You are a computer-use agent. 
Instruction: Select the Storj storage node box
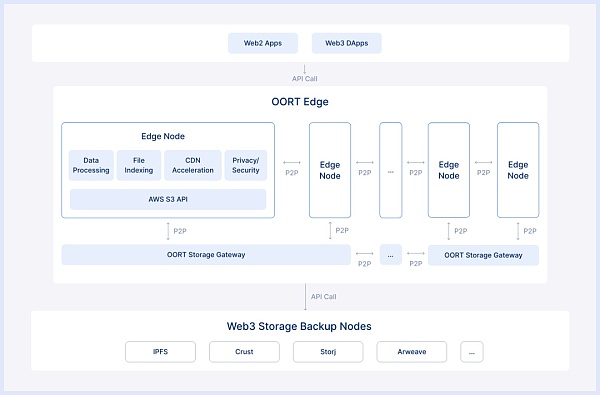[x=328, y=352]
